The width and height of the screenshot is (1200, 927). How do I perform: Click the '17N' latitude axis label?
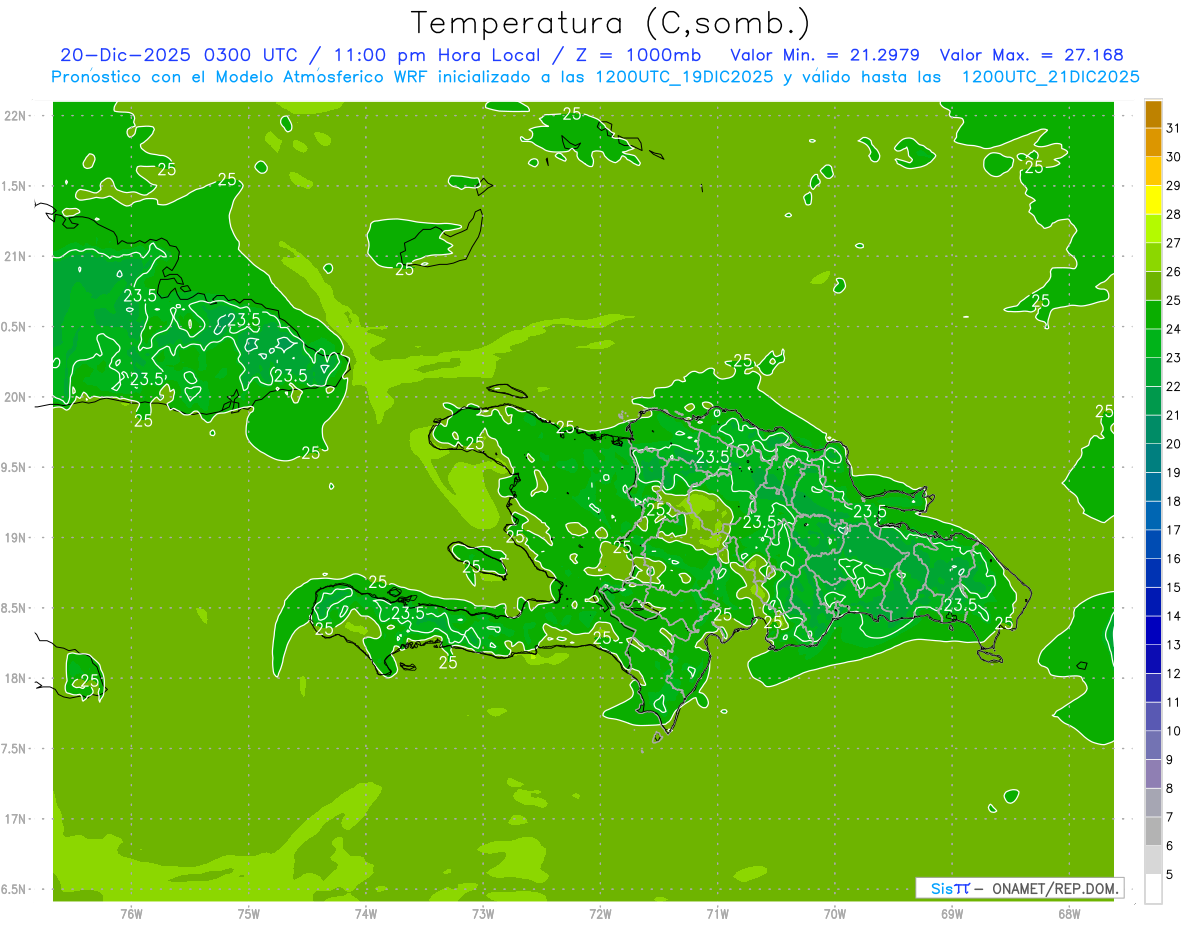15,819
